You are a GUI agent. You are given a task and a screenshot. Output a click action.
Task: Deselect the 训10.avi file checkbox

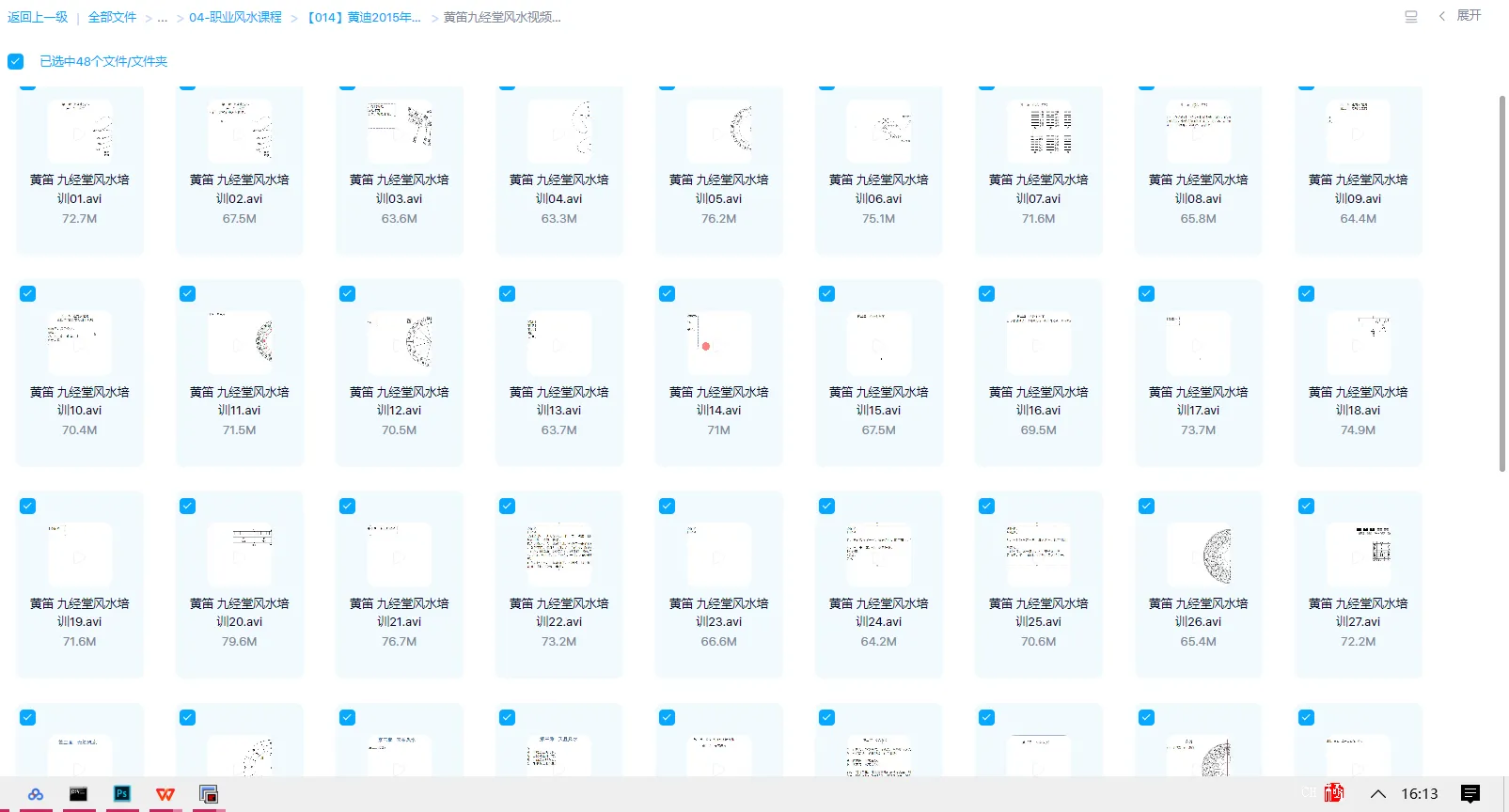coord(28,294)
